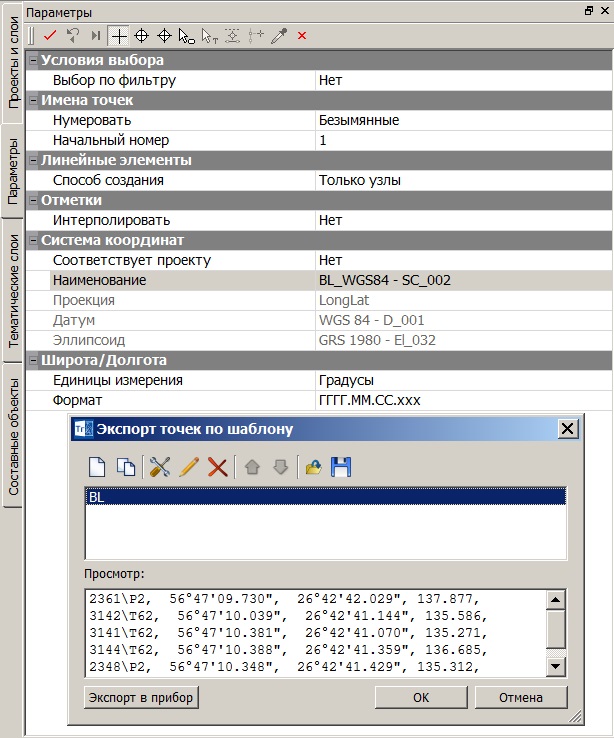
Task: Click the Экспорт в прибор button
Action: coord(140,697)
